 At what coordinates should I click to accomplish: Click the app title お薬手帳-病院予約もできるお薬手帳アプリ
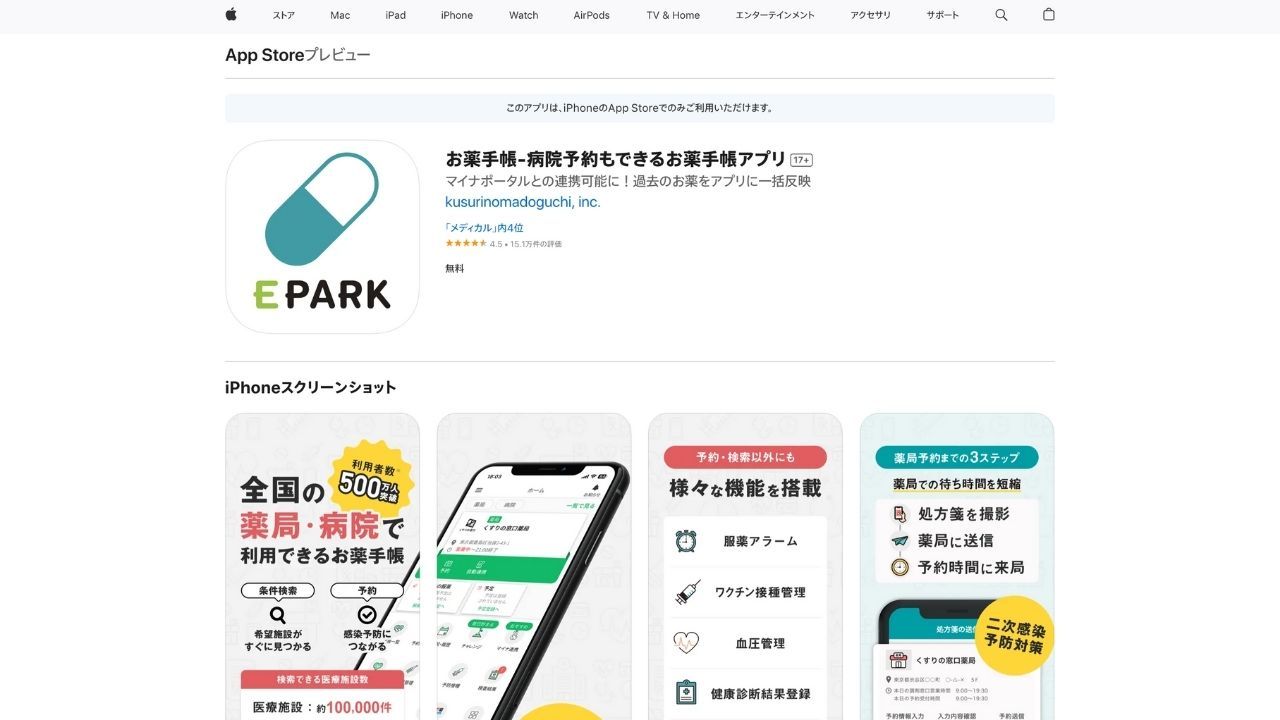coord(616,159)
